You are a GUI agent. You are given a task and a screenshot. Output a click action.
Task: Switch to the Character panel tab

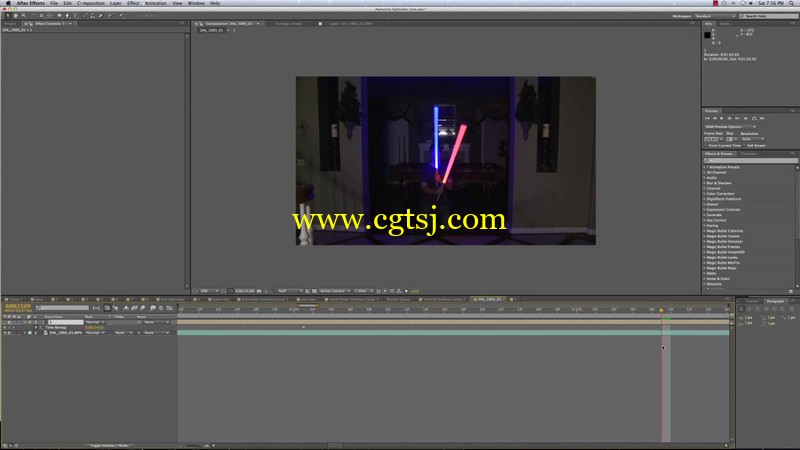pyautogui.click(x=749, y=154)
